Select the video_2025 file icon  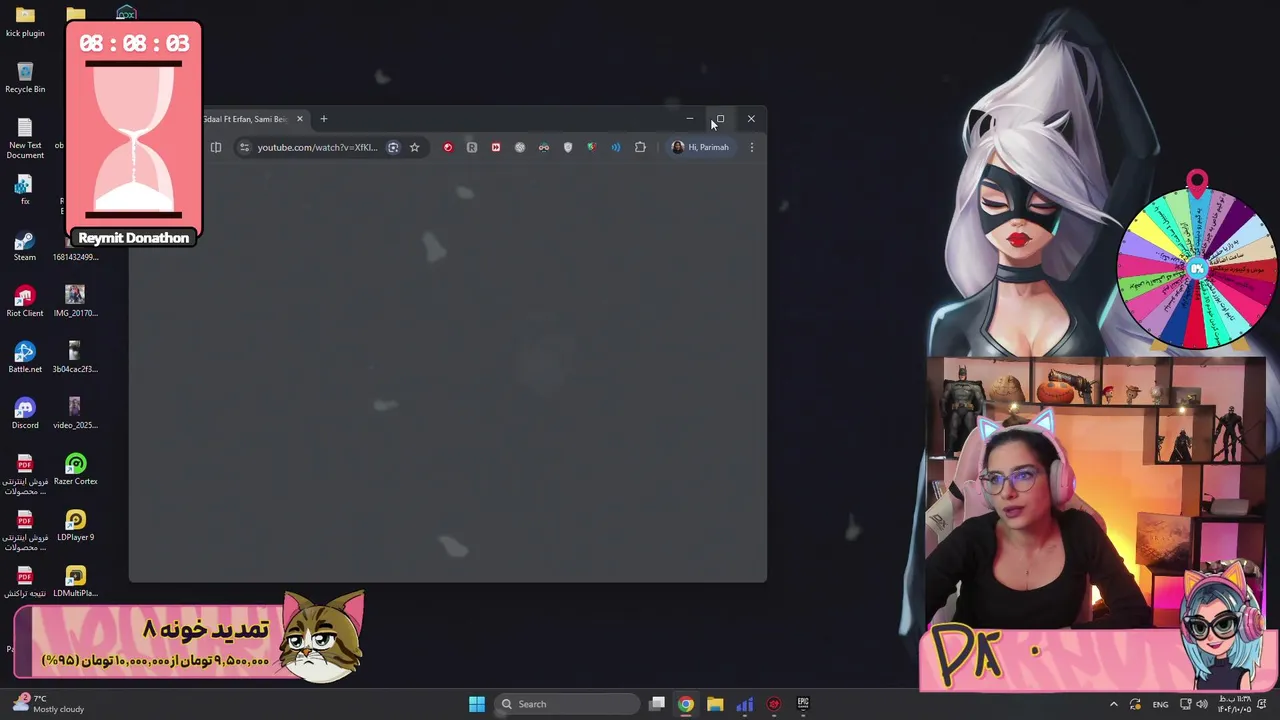point(75,413)
